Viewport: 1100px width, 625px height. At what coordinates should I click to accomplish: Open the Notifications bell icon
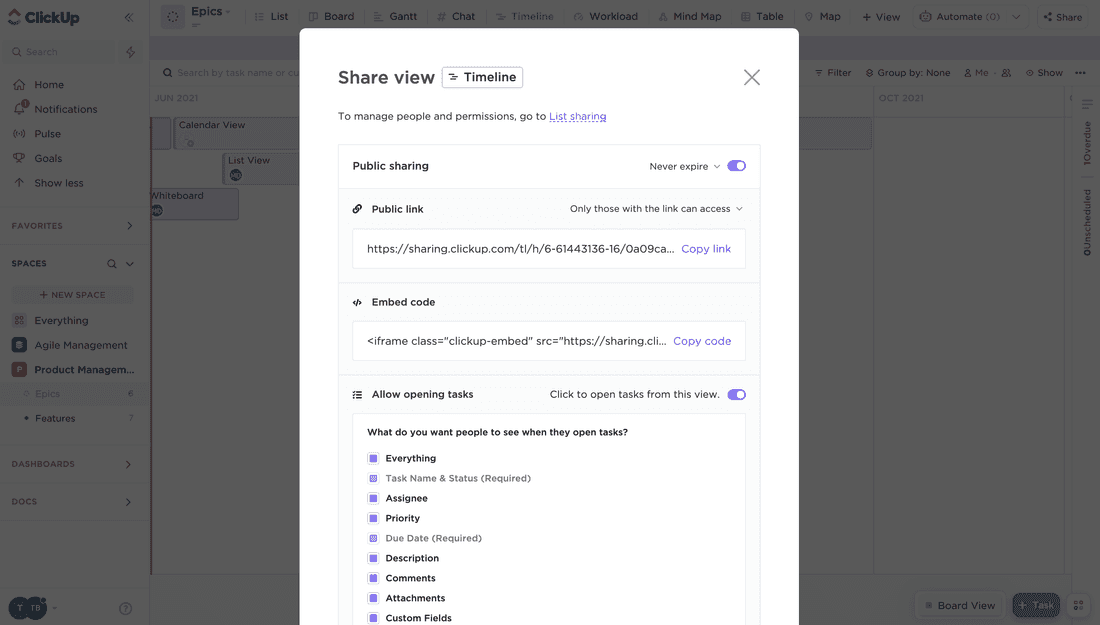coord(19,108)
